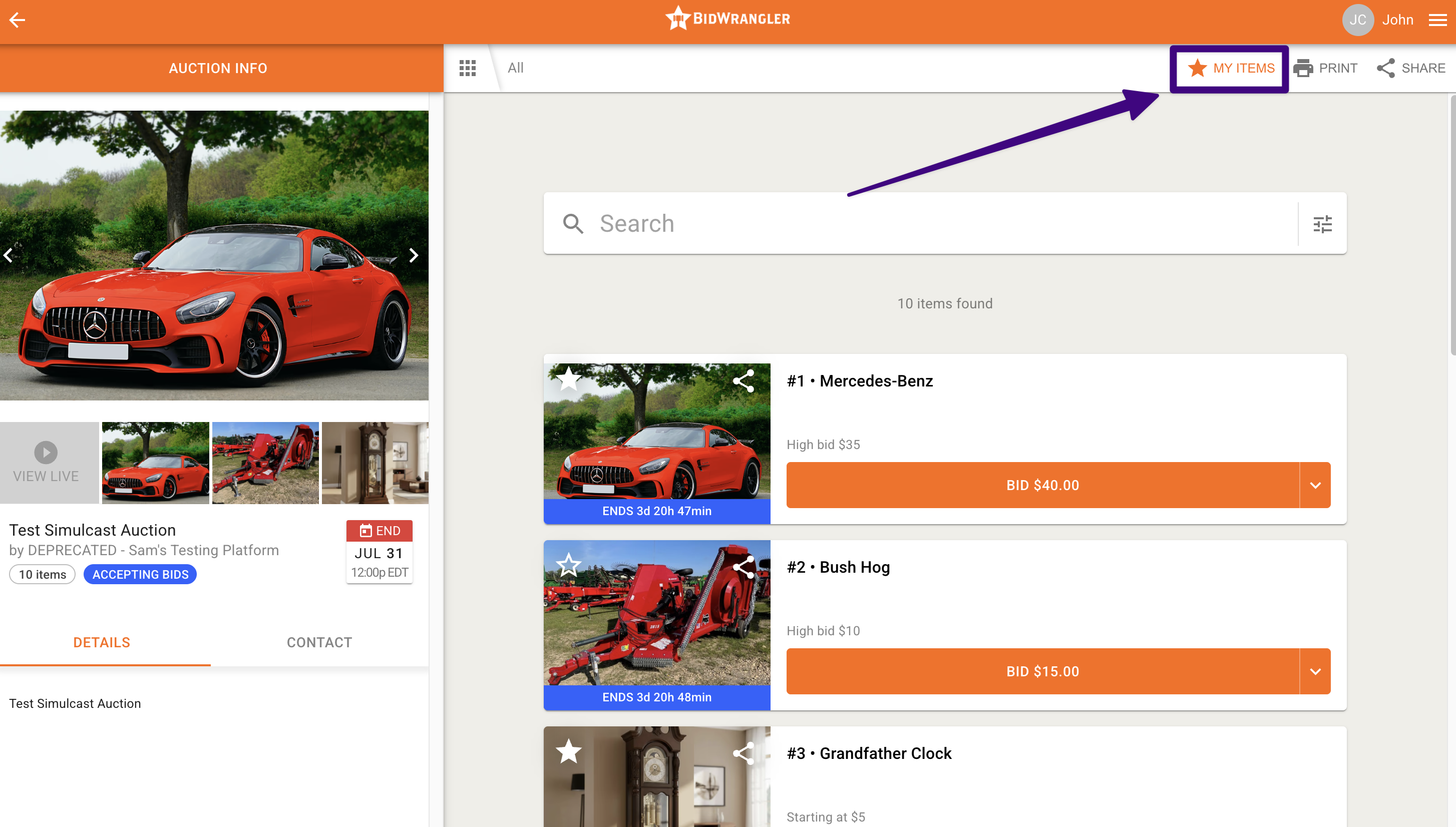Share the Grandfather Clock item
Image resolution: width=1456 pixels, height=827 pixels.
click(x=743, y=753)
